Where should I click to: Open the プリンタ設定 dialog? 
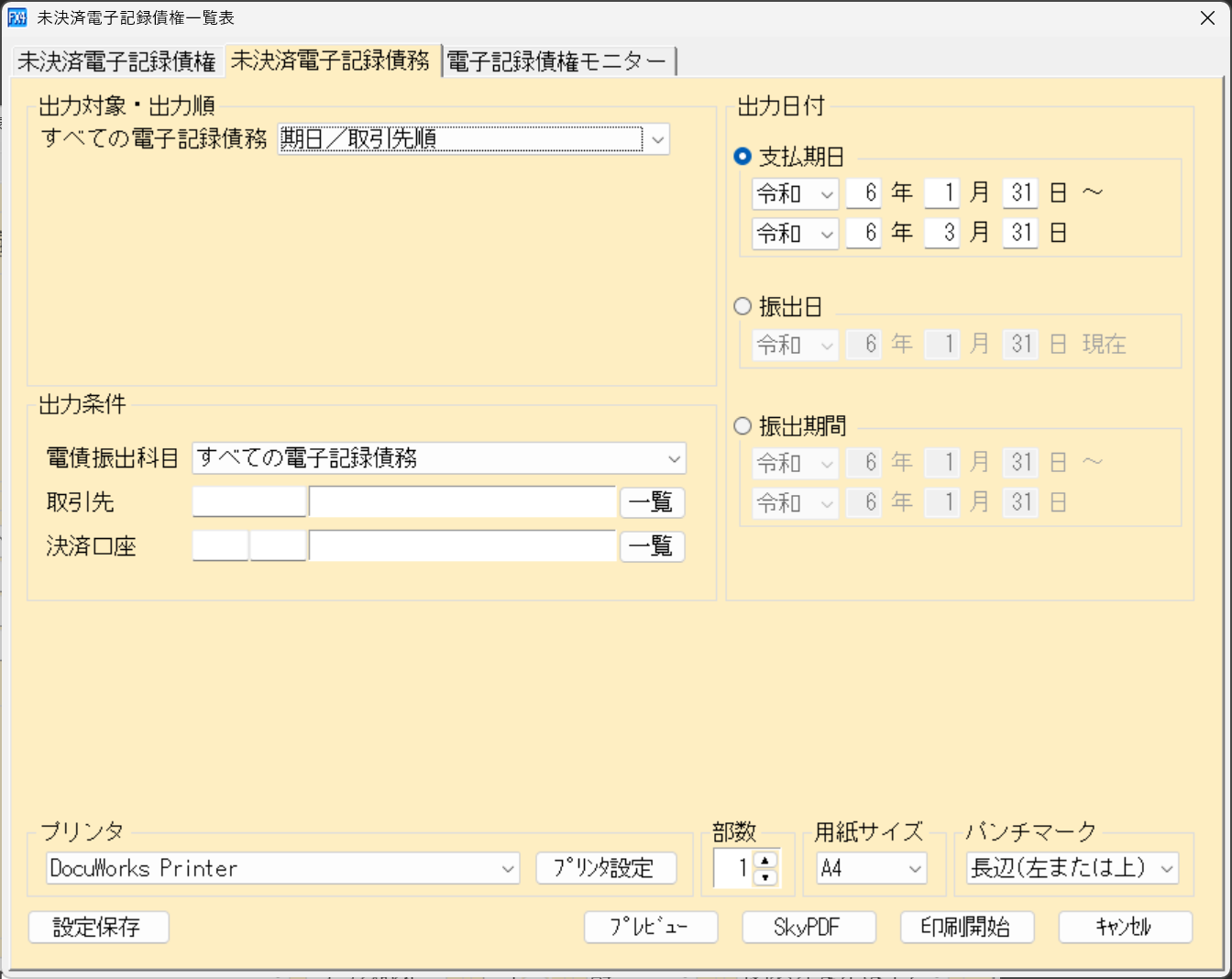pos(607,868)
